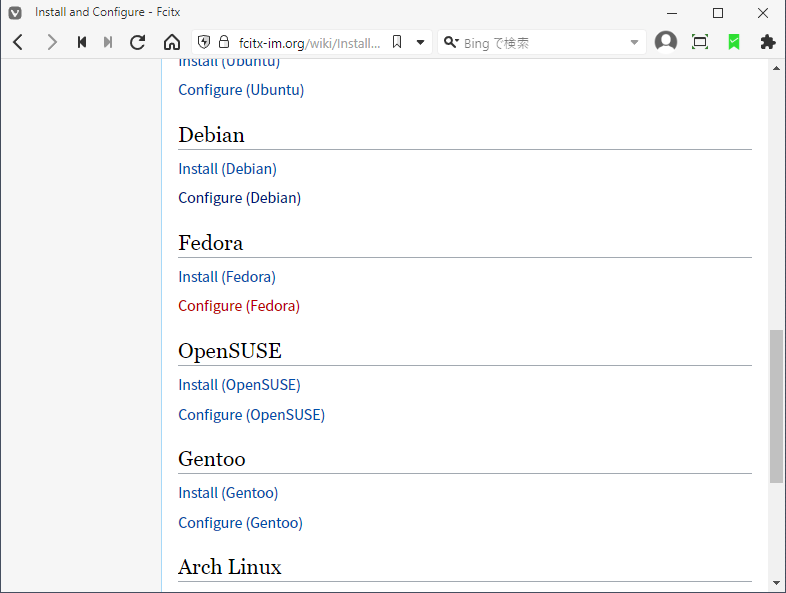Expand the search history dropdown arrow
Viewport: 786px width, 593px height.
634,42
